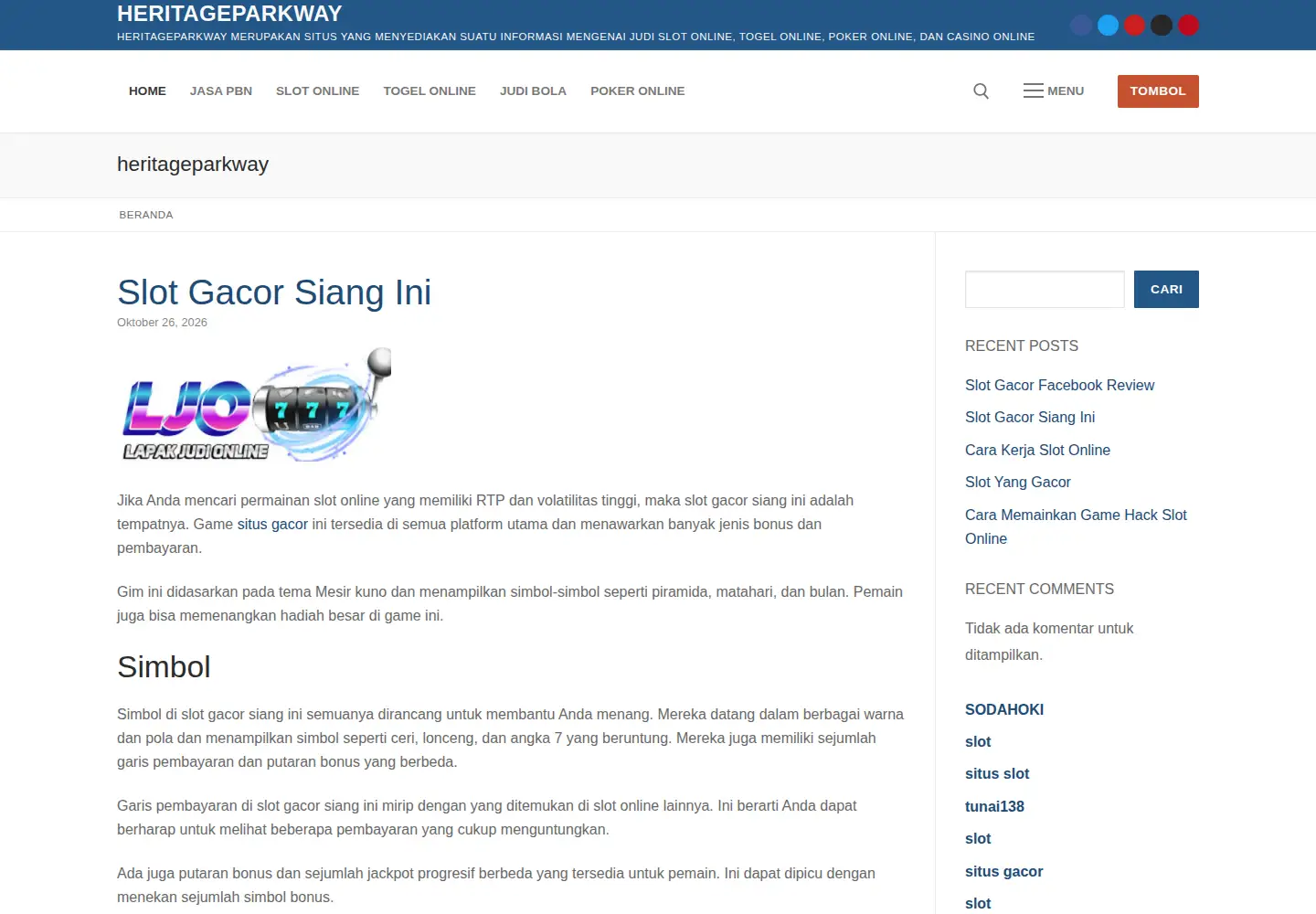Focus the sidebar search input field

[x=1045, y=289]
